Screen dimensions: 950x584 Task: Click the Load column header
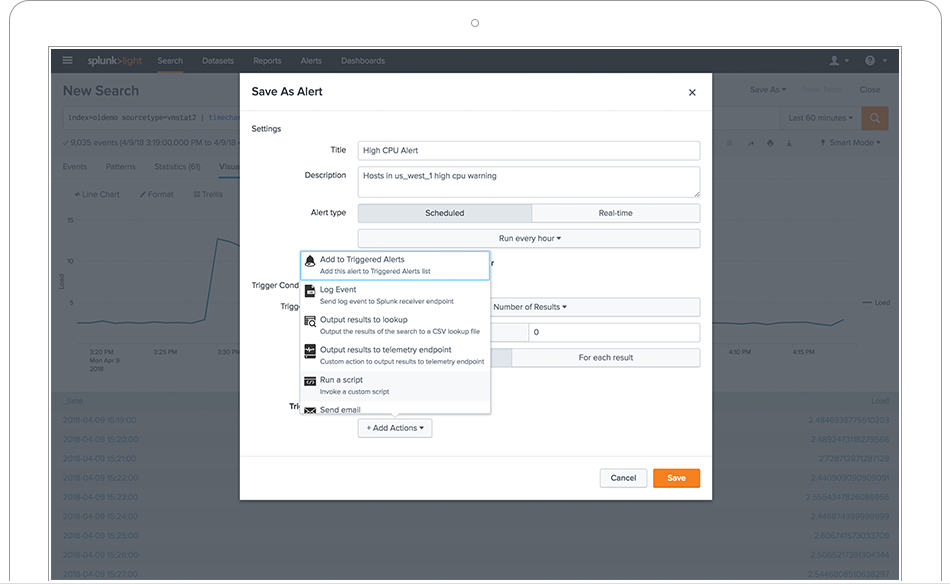[880, 401]
